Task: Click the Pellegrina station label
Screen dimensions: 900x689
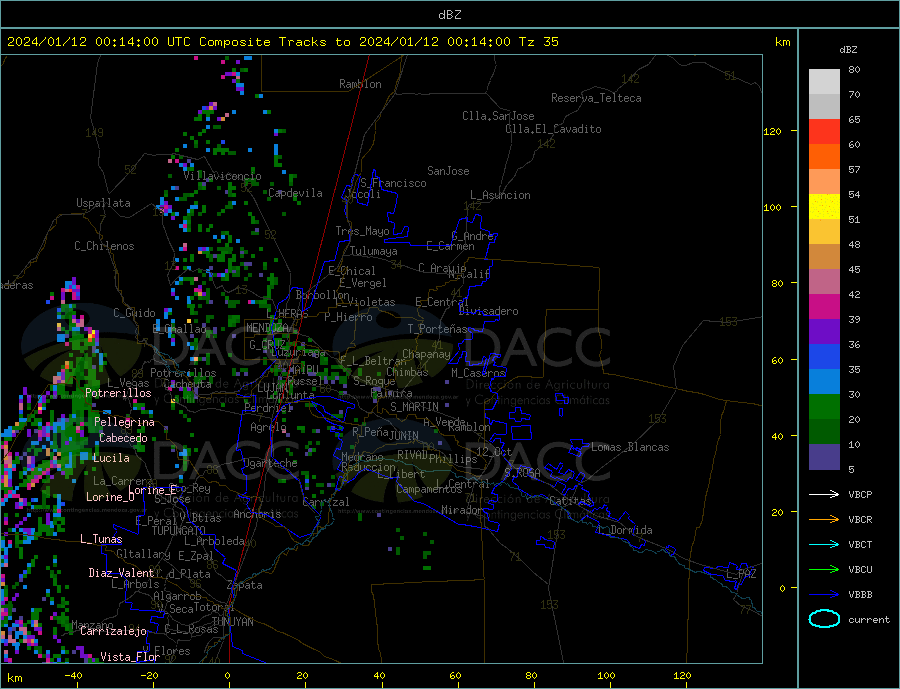Action: [124, 422]
